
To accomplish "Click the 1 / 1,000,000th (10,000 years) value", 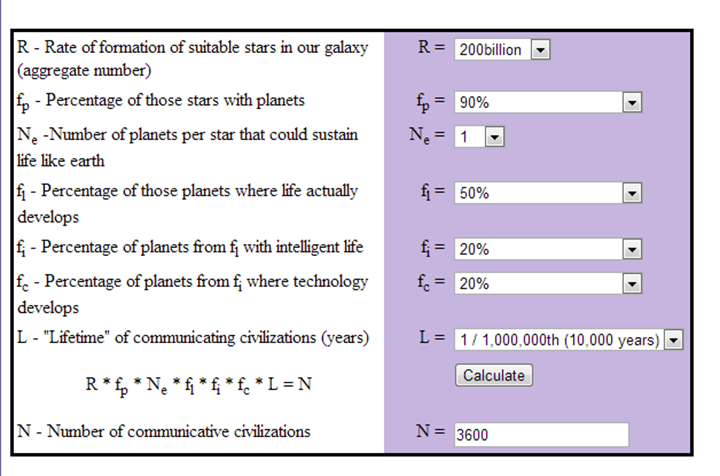I will point(560,340).
